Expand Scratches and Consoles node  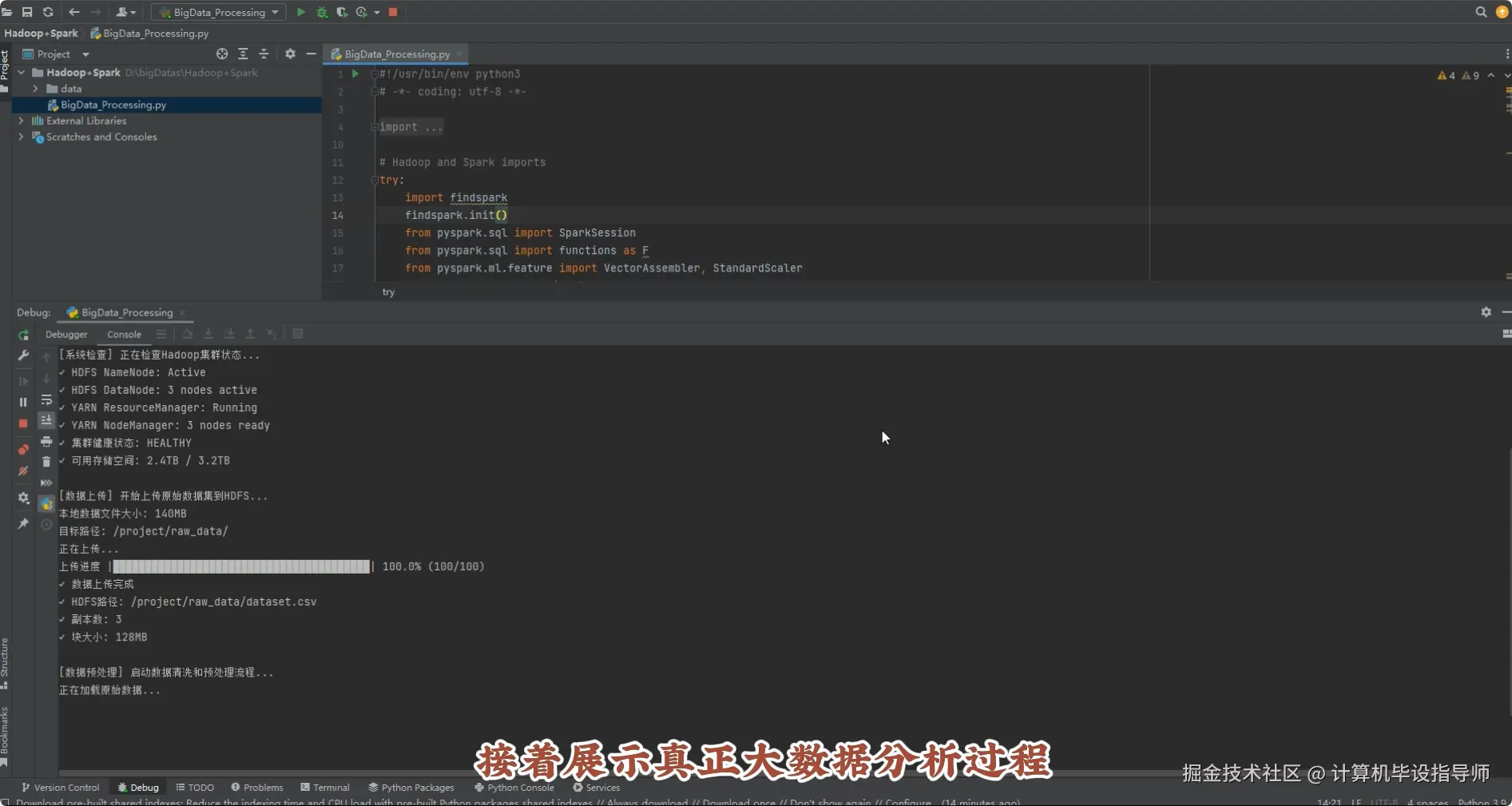pos(21,137)
